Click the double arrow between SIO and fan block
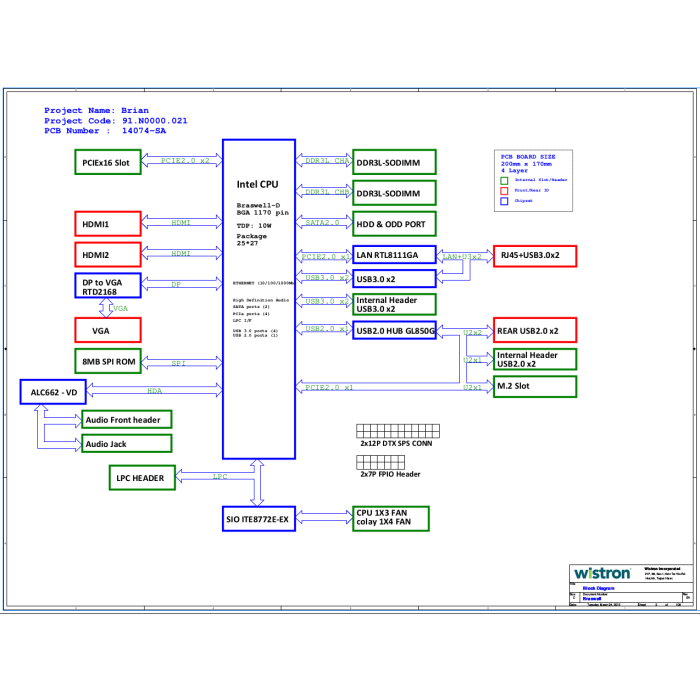This screenshot has height=700, width=700. 324,517
